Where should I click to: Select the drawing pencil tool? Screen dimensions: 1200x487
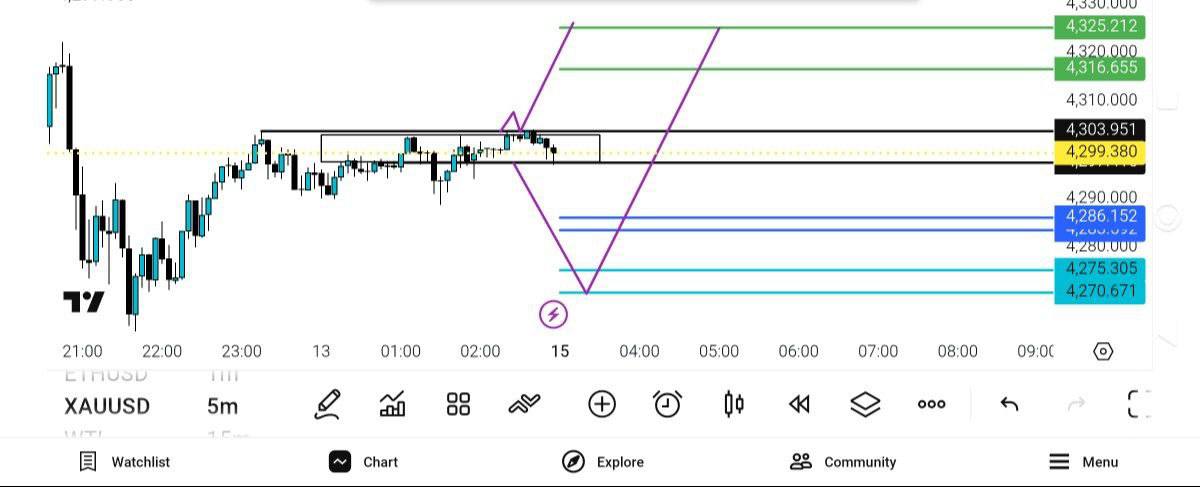[327, 404]
